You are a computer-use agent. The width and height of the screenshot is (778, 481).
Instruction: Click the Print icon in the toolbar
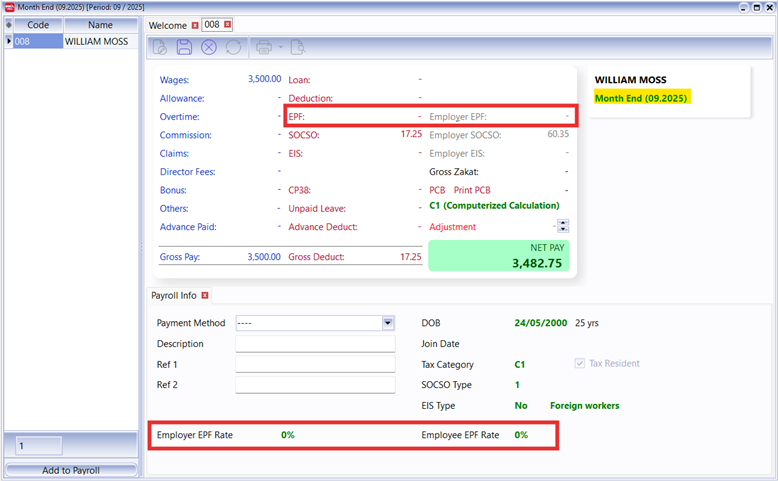[x=264, y=47]
